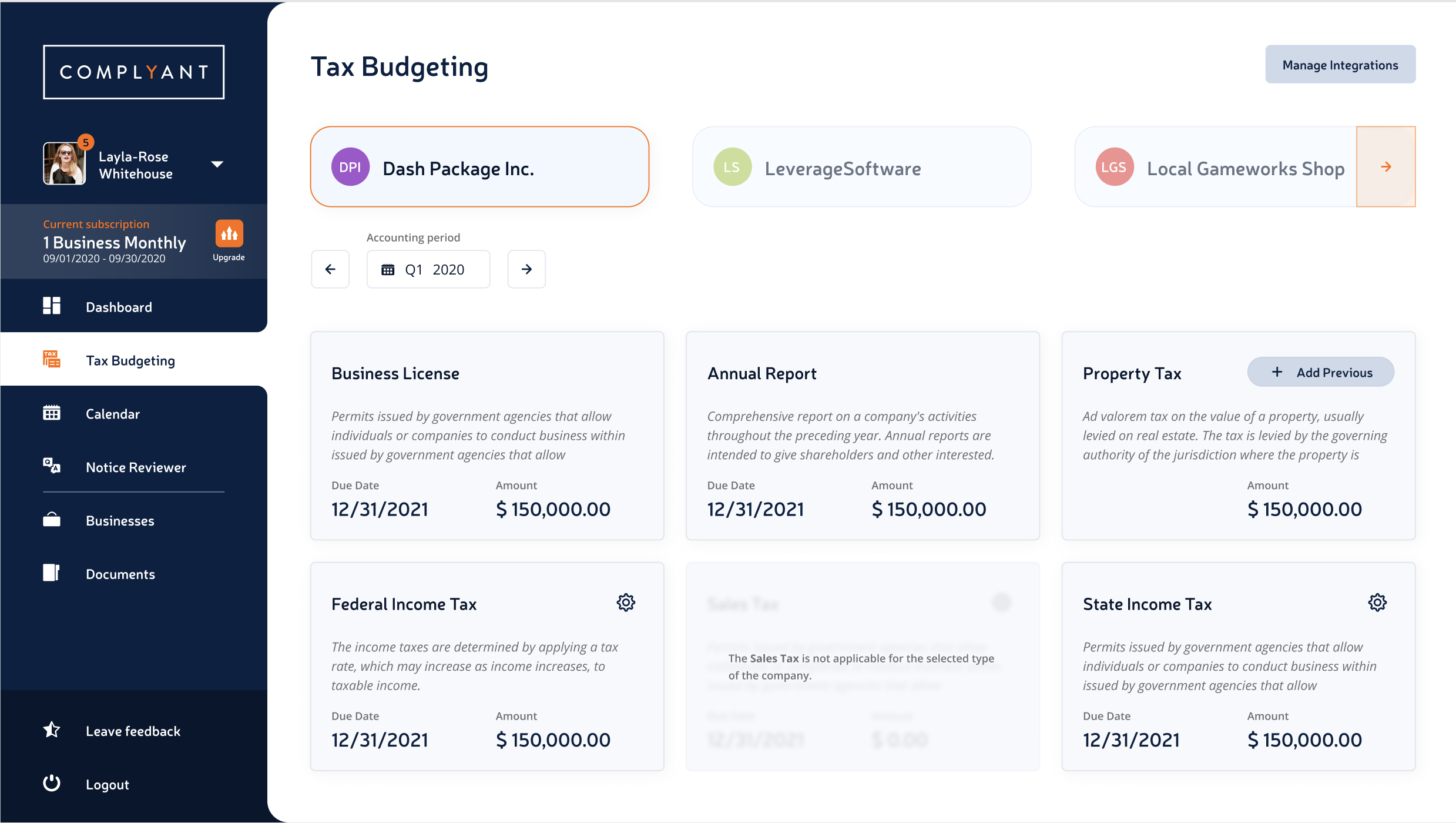Click the Businesses briefcase icon

click(x=52, y=520)
